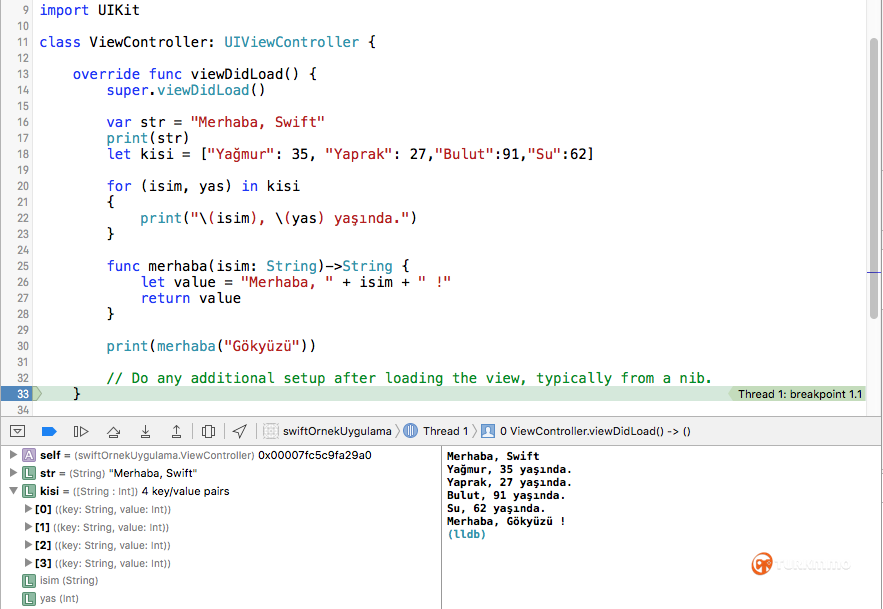Click the continue program execution icon
The image size is (883, 609).
pos(81,431)
